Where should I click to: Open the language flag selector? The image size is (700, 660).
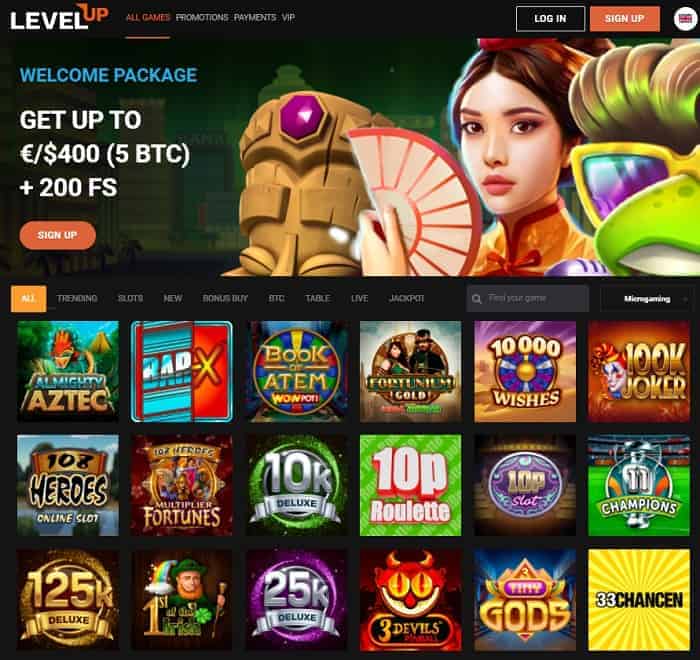(685, 19)
